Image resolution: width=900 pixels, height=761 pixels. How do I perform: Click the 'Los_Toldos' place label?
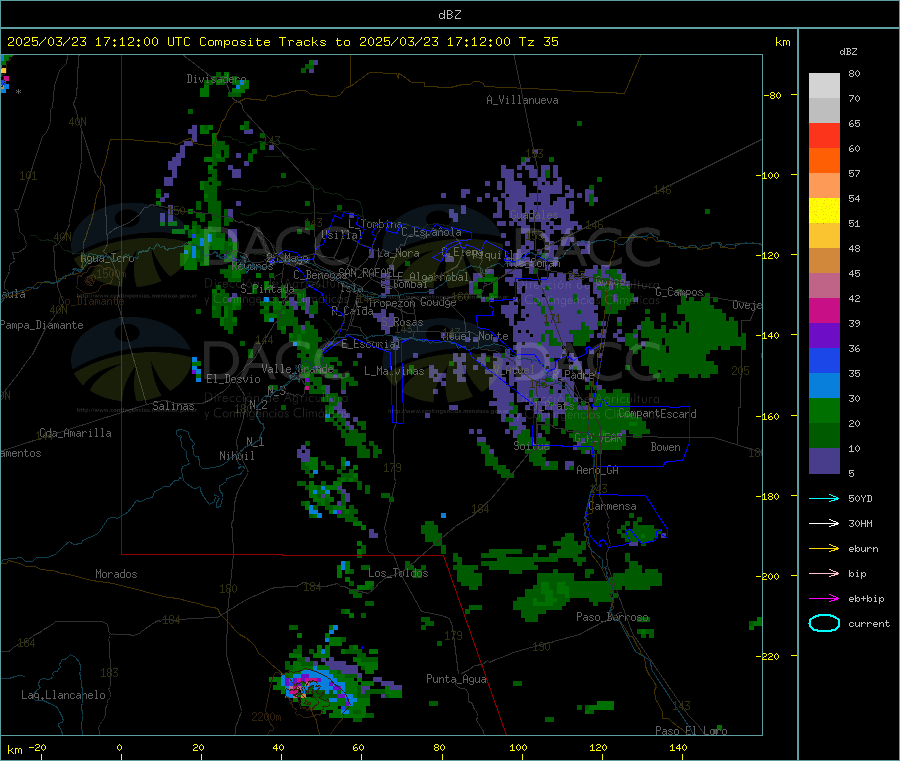click(x=398, y=573)
